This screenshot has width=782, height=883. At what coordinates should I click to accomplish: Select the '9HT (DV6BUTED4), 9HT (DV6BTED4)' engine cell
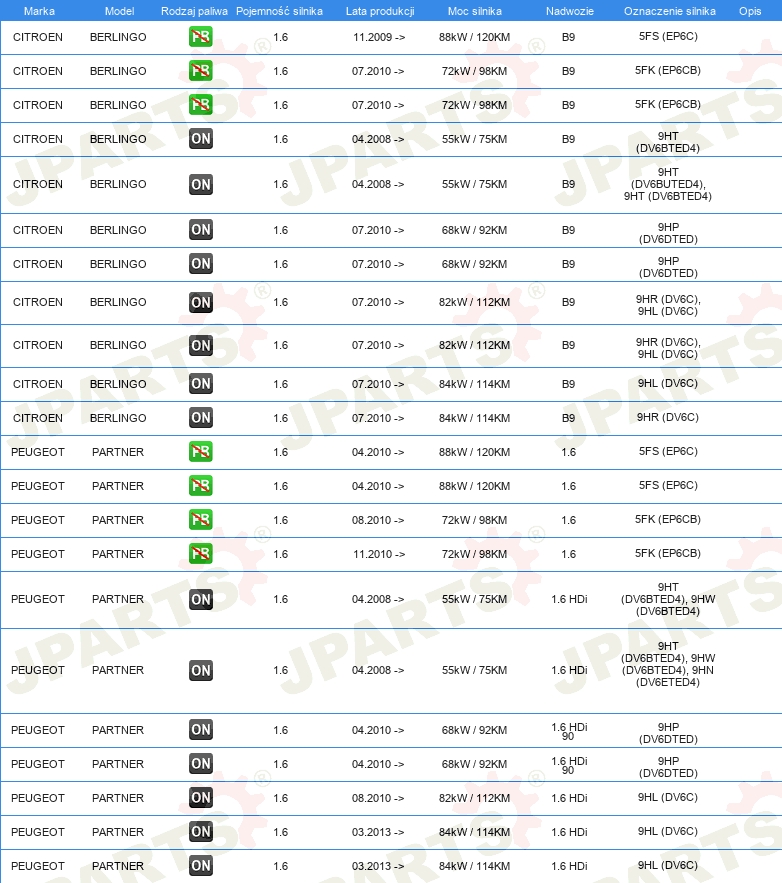tap(668, 184)
